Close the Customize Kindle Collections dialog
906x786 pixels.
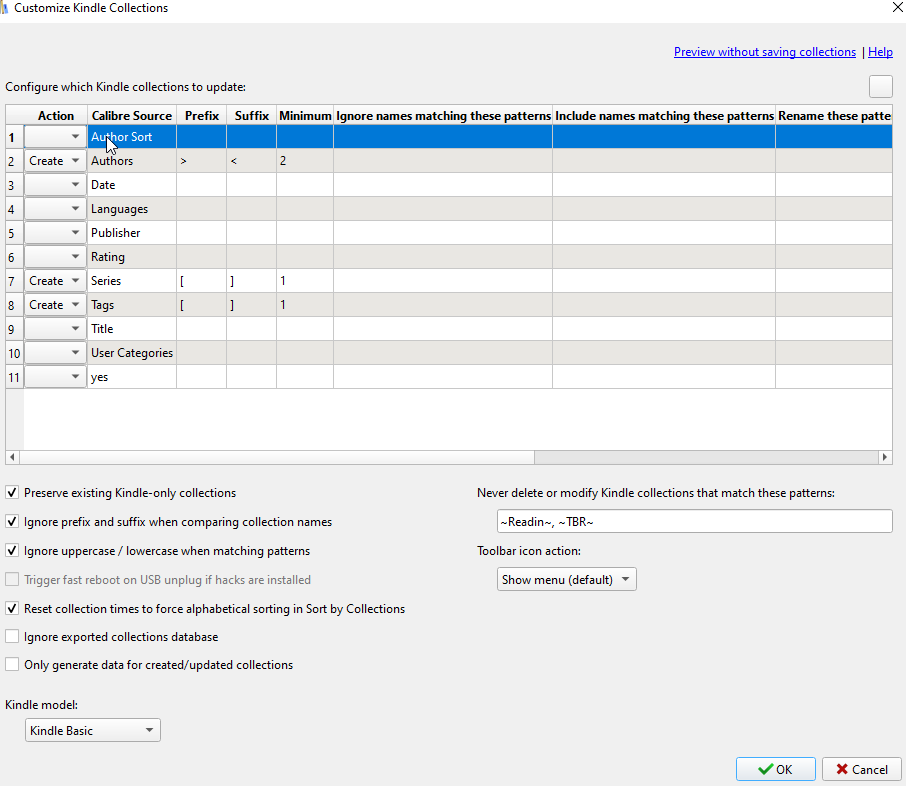pos(898,8)
